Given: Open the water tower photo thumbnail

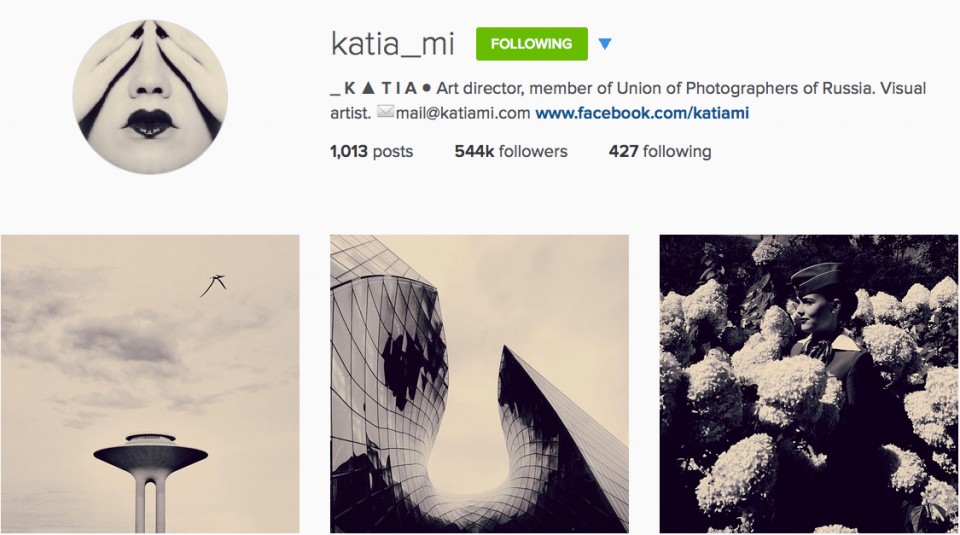Looking at the screenshot, I should coord(150,384).
